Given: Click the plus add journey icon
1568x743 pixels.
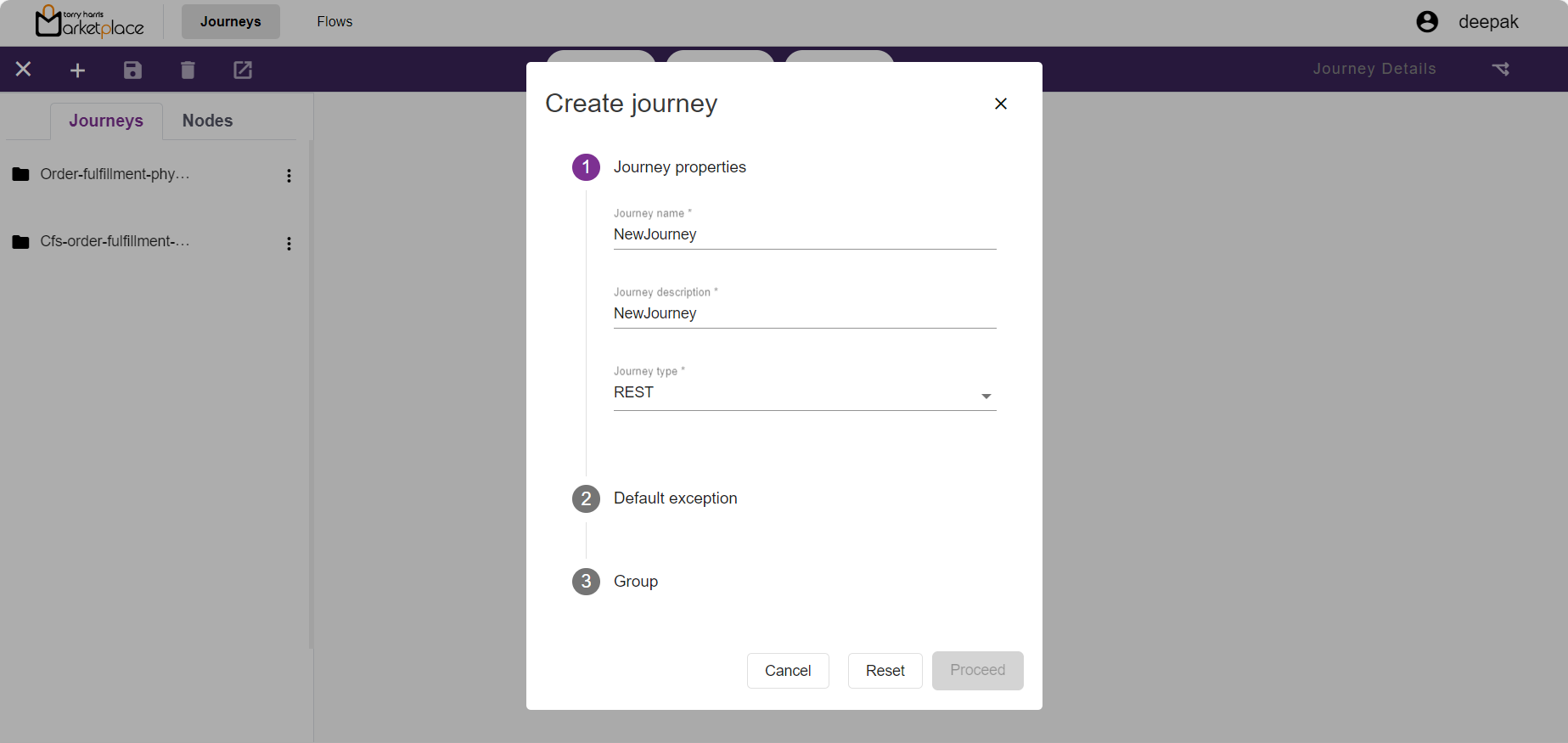Looking at the screenshot, I should click(x=77, y=70).
